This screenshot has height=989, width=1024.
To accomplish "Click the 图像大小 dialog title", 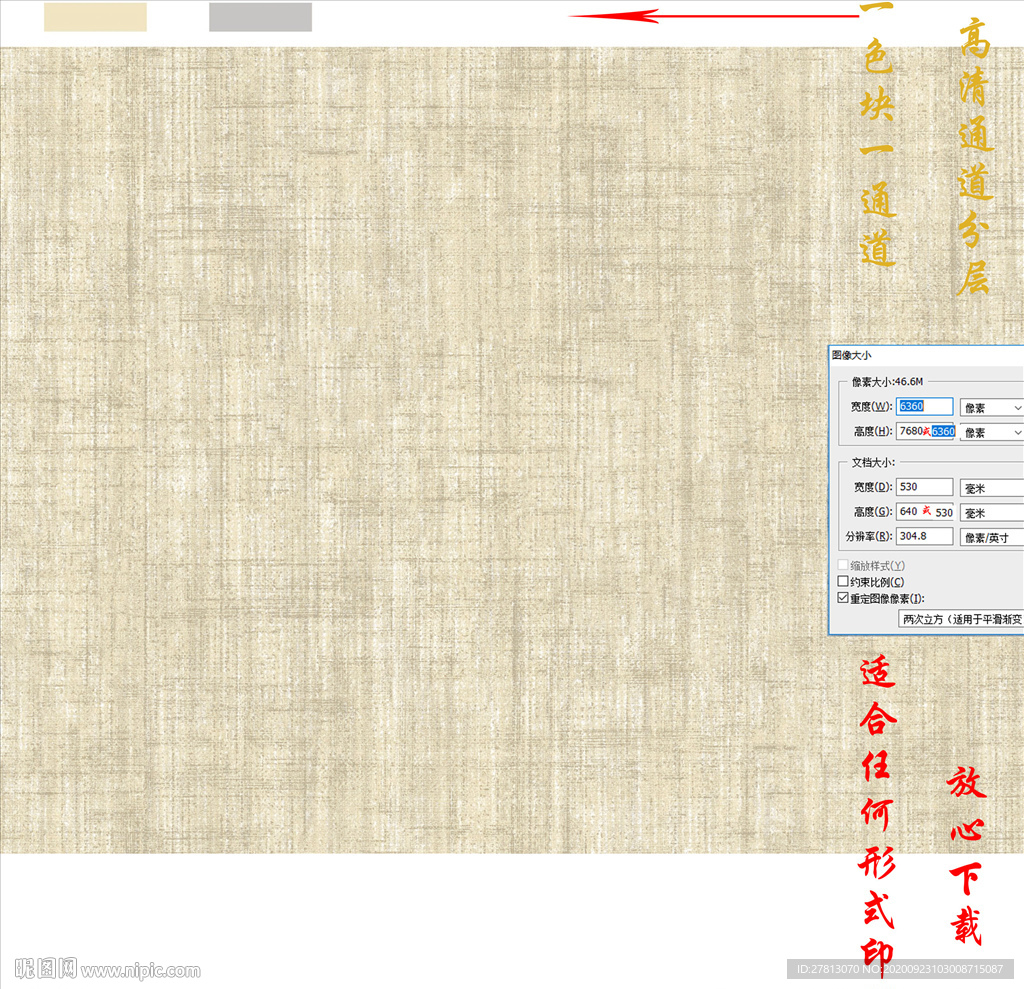I will click(852, 355).
